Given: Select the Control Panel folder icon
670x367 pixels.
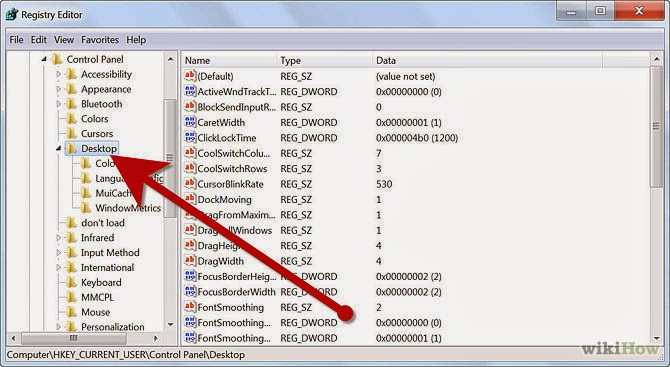Looking at the screenshot, I should tap(57, 59).
